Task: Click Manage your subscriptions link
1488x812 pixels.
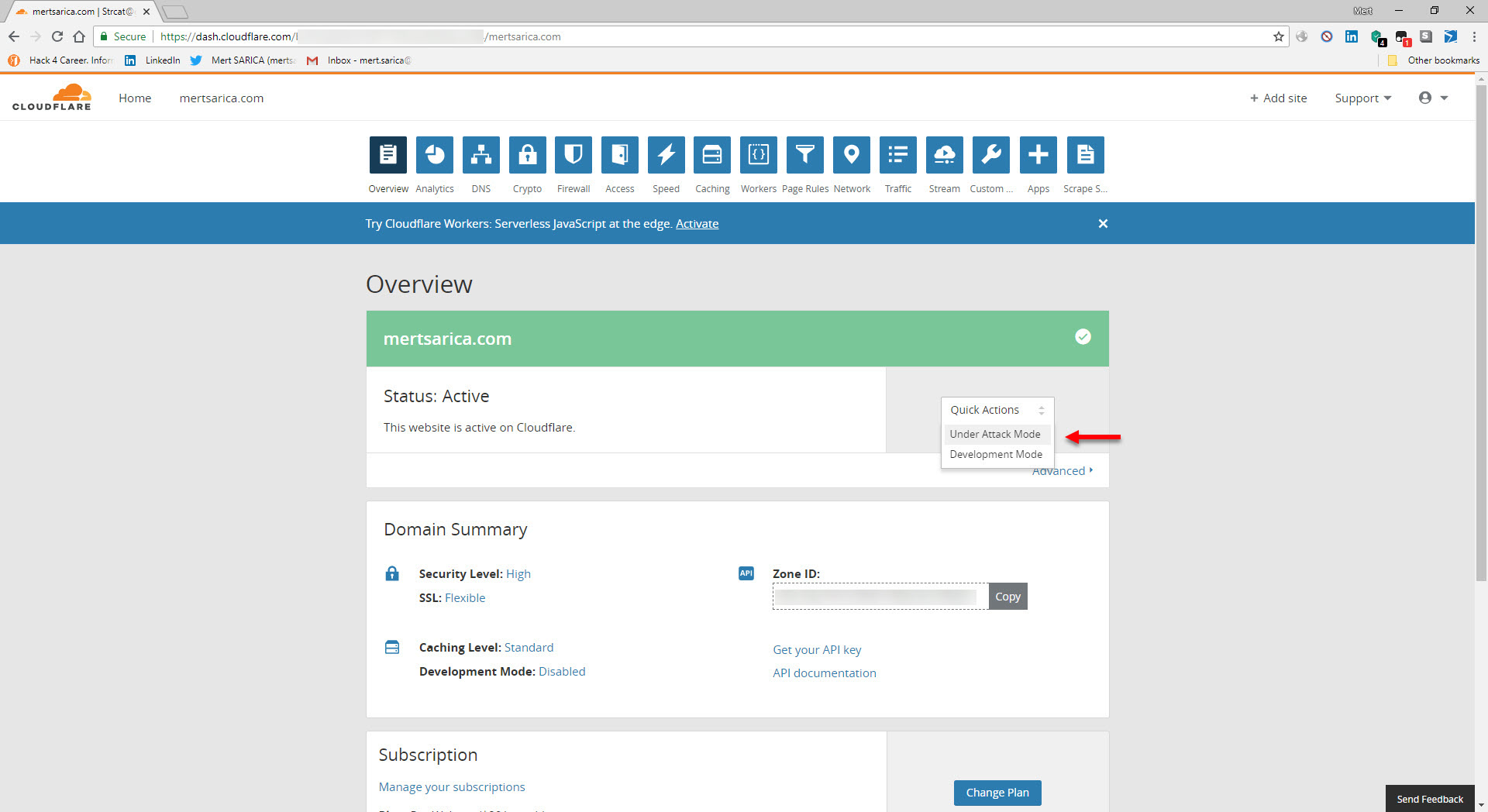Action: [452, 787]
